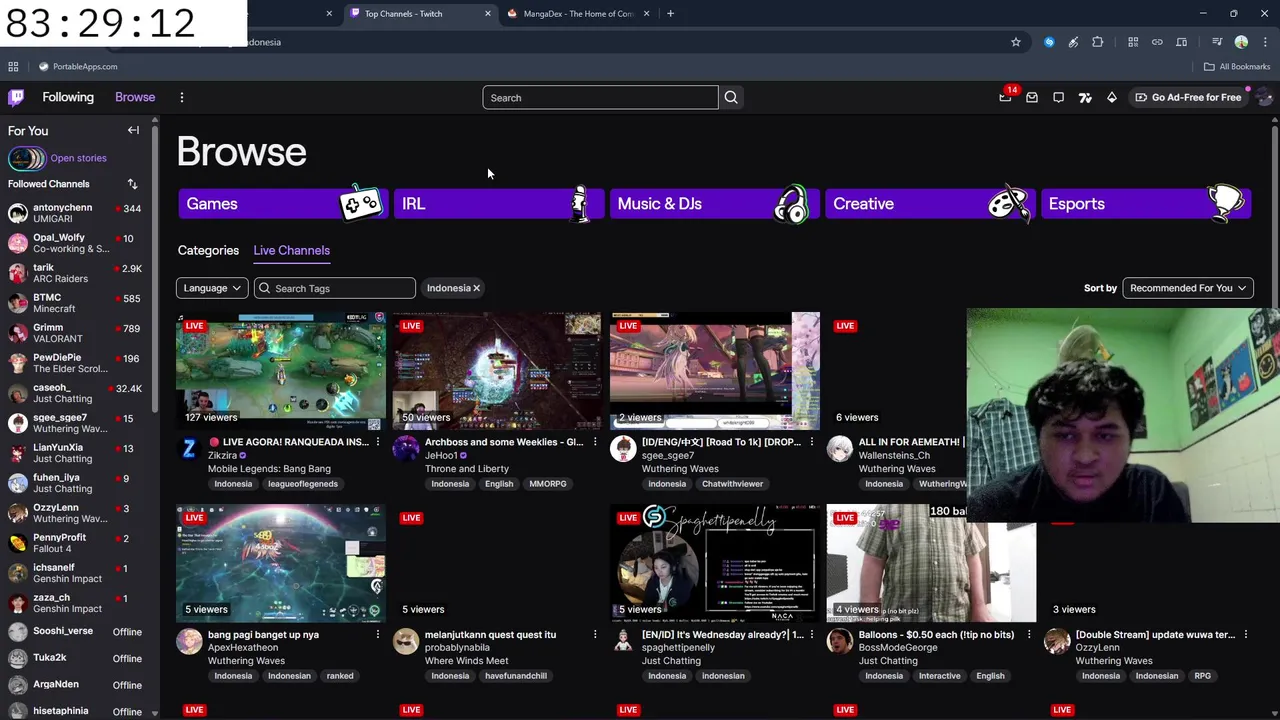Open the Browse nav link
1280x720 pixels.
(135, 97)
